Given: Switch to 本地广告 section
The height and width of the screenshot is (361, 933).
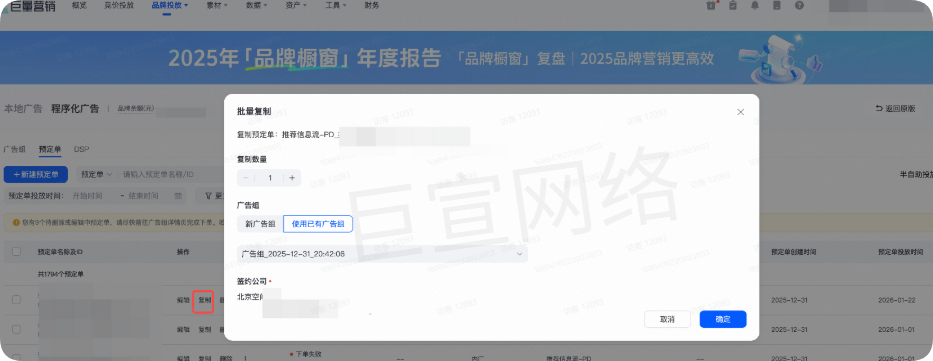Looking at the screenshot, I should 23,109.
